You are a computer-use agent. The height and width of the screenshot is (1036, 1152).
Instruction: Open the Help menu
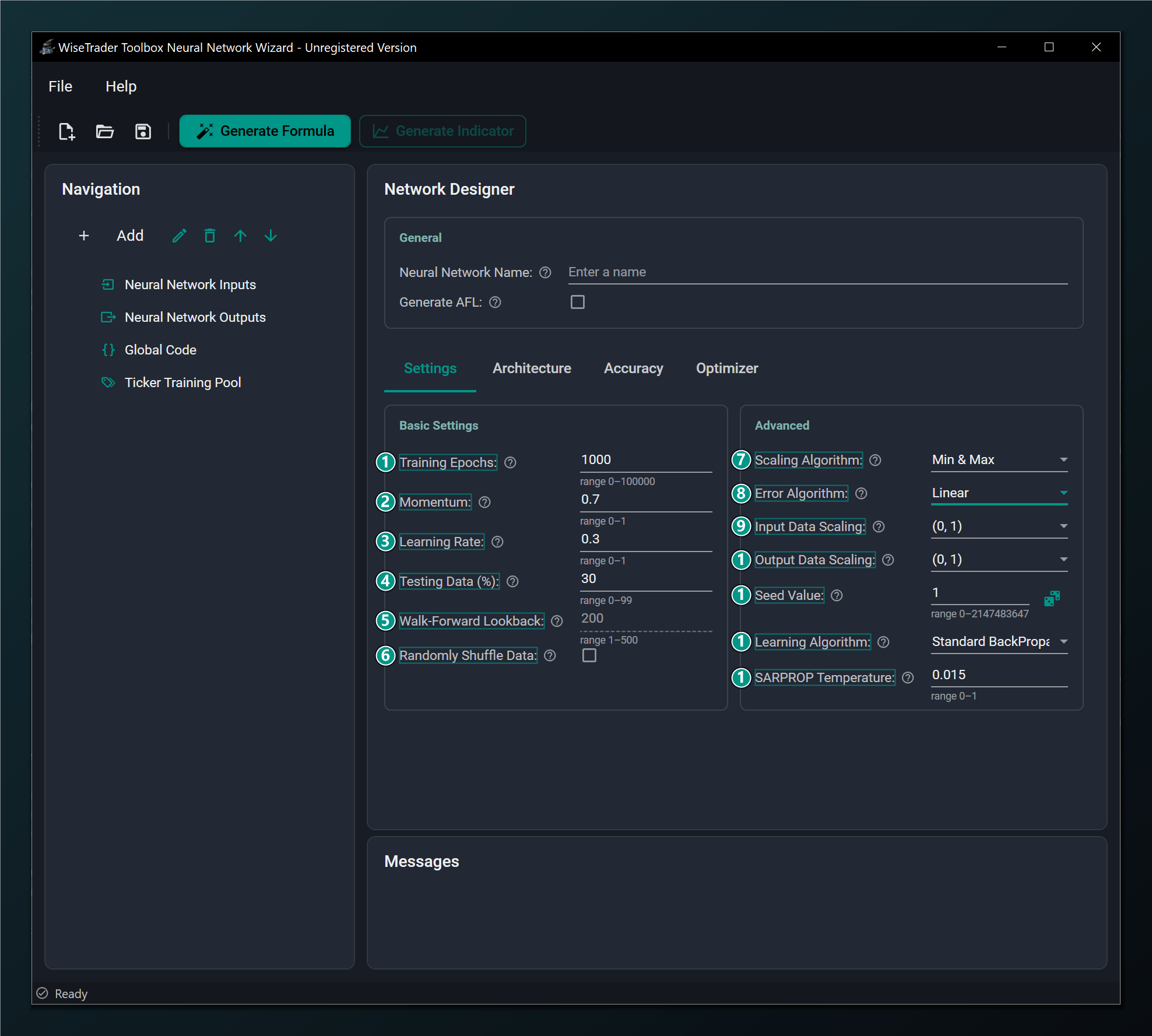point(121,86)
